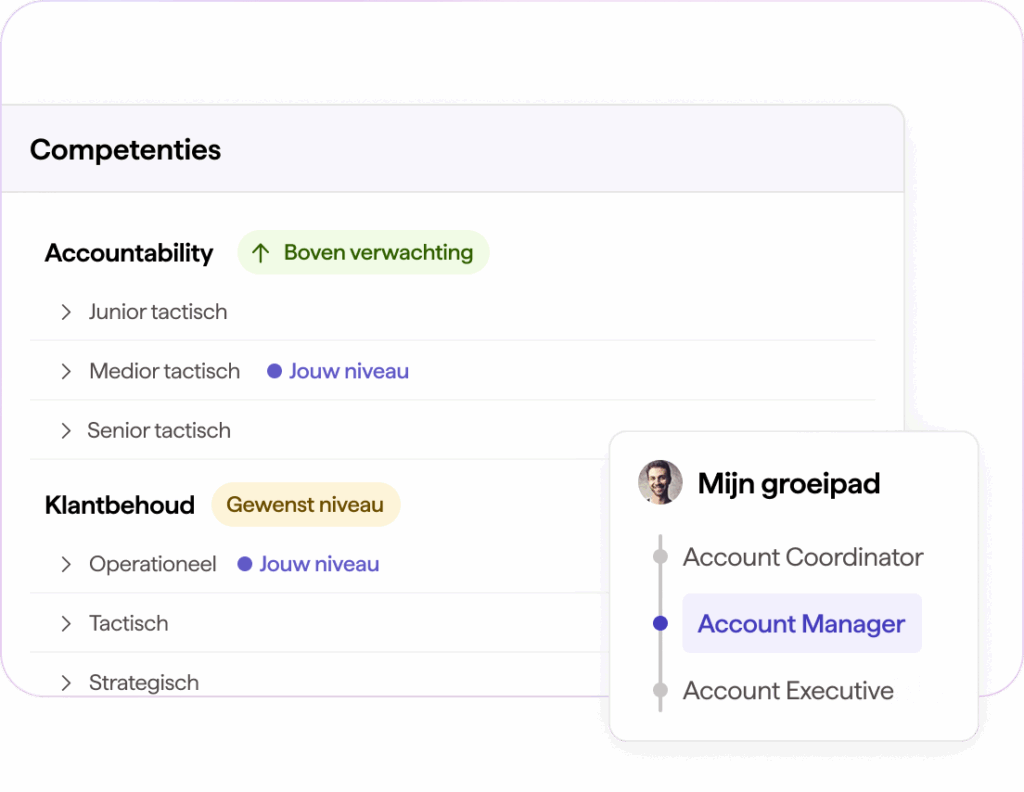This screenshot has height=792, width=1024.
Task: Open the Account Coordinator role
Action: [803, 557]
